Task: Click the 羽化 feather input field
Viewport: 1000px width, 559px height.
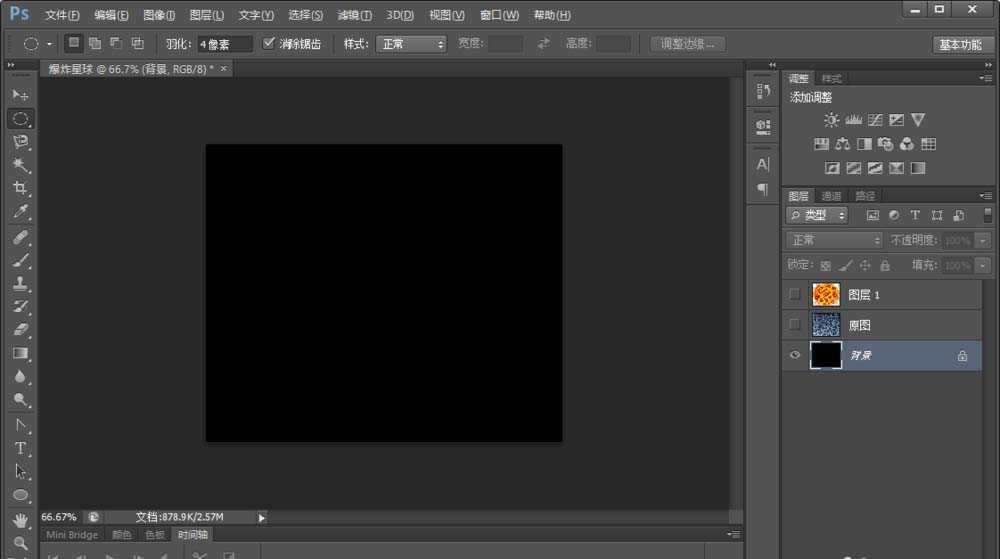Action: click(224, 44)
